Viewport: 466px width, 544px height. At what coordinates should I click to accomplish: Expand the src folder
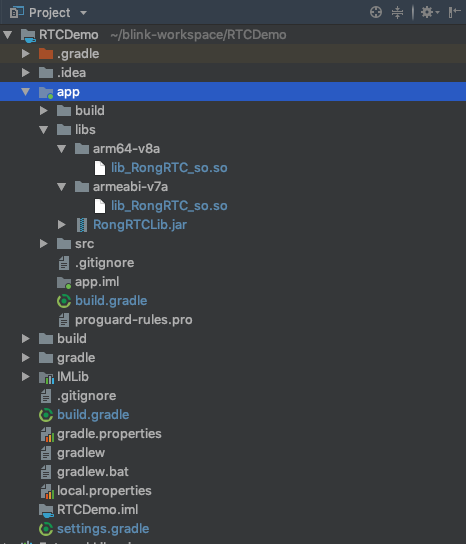43,244
